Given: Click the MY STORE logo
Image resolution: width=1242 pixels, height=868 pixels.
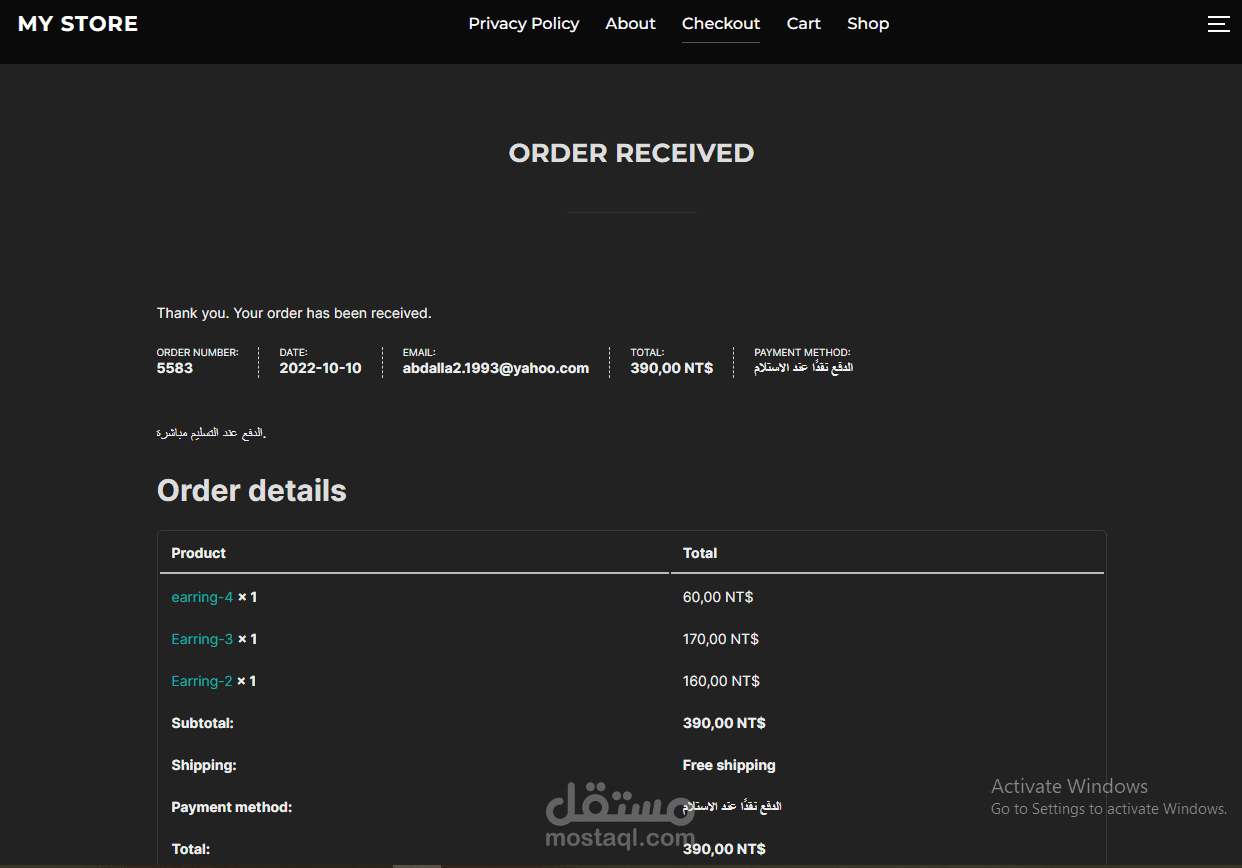Looking at the screenshot, I should [x=78, y=24].
